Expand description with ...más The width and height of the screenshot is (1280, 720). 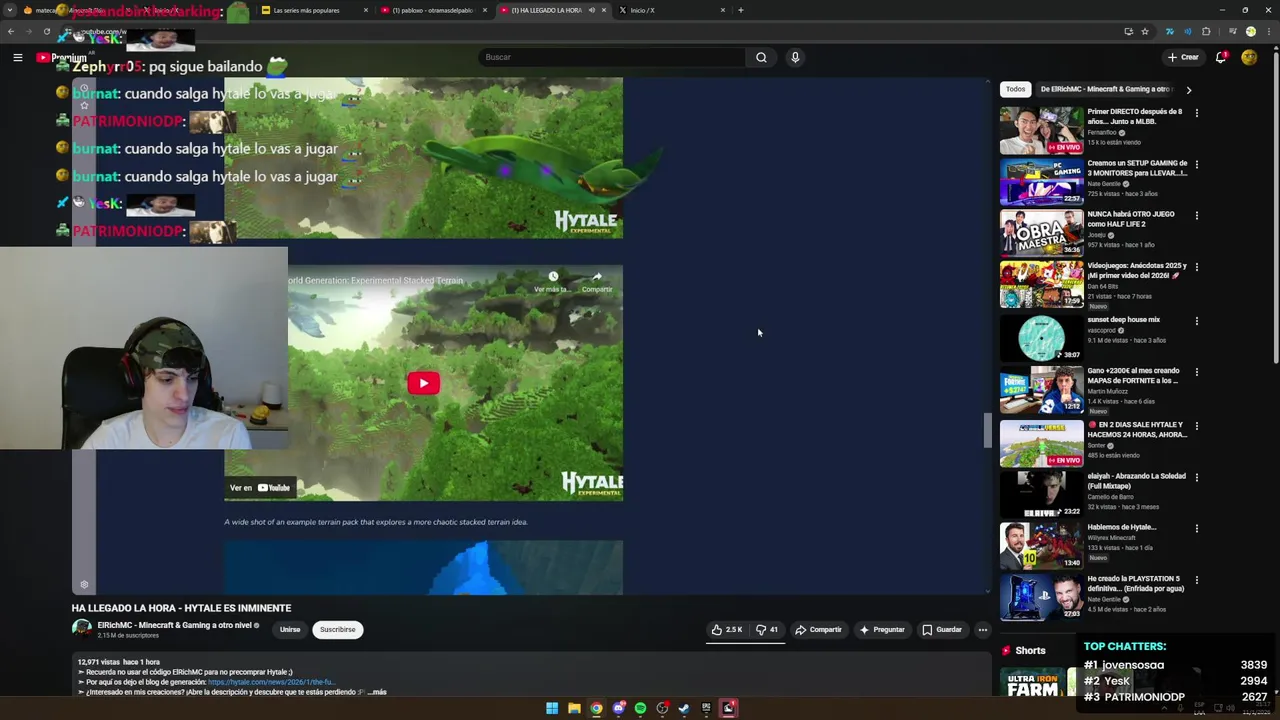click(x=376, y=692)
